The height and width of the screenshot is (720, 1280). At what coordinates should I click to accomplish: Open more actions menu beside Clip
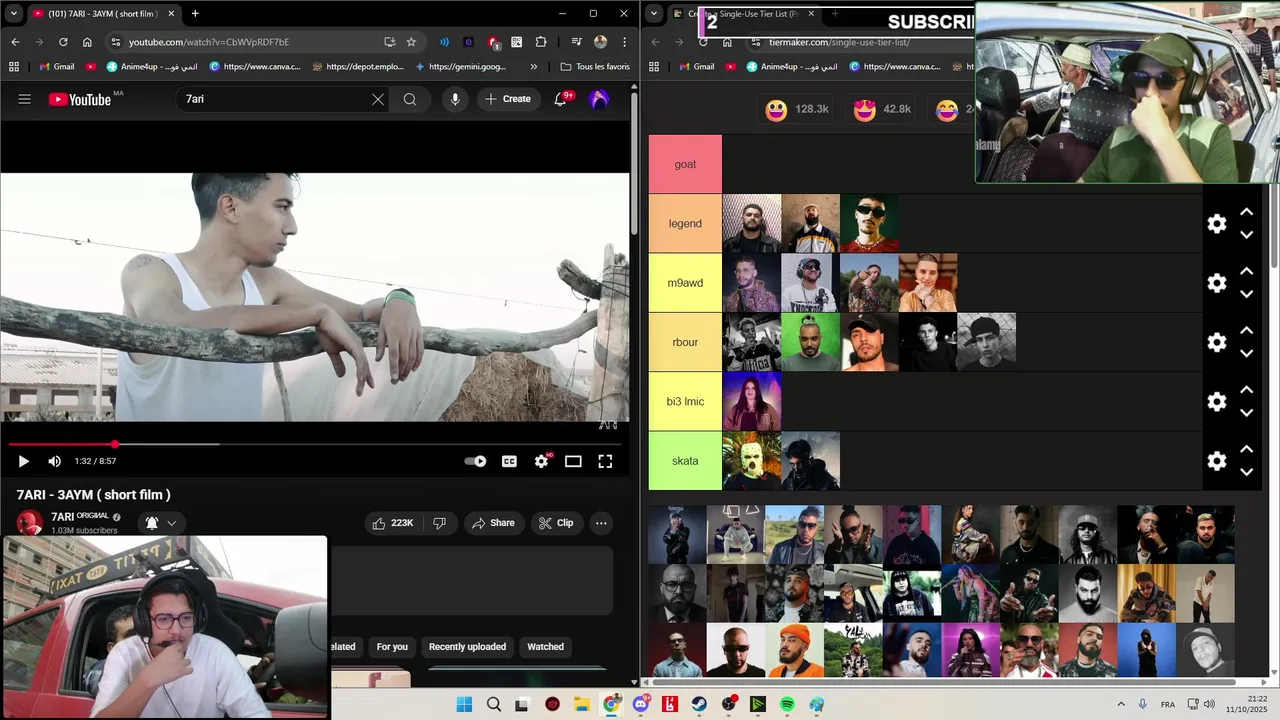tap(601, 523)
